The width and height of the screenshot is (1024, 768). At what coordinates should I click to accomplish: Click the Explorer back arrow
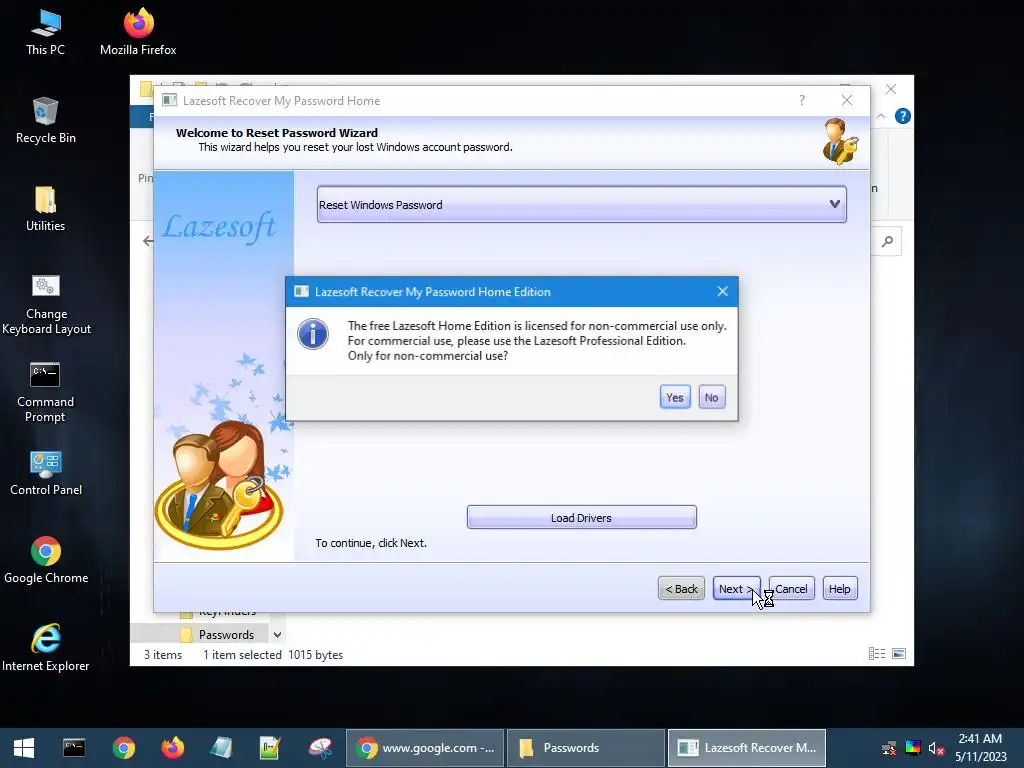[x=148, y=241]
